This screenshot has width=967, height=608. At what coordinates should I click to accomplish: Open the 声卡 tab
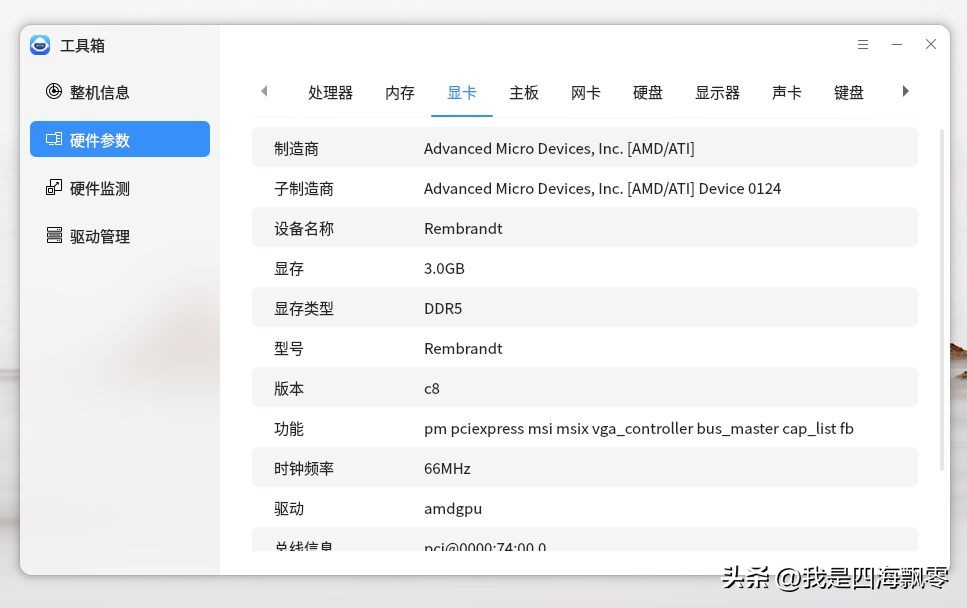coord(787,92)
